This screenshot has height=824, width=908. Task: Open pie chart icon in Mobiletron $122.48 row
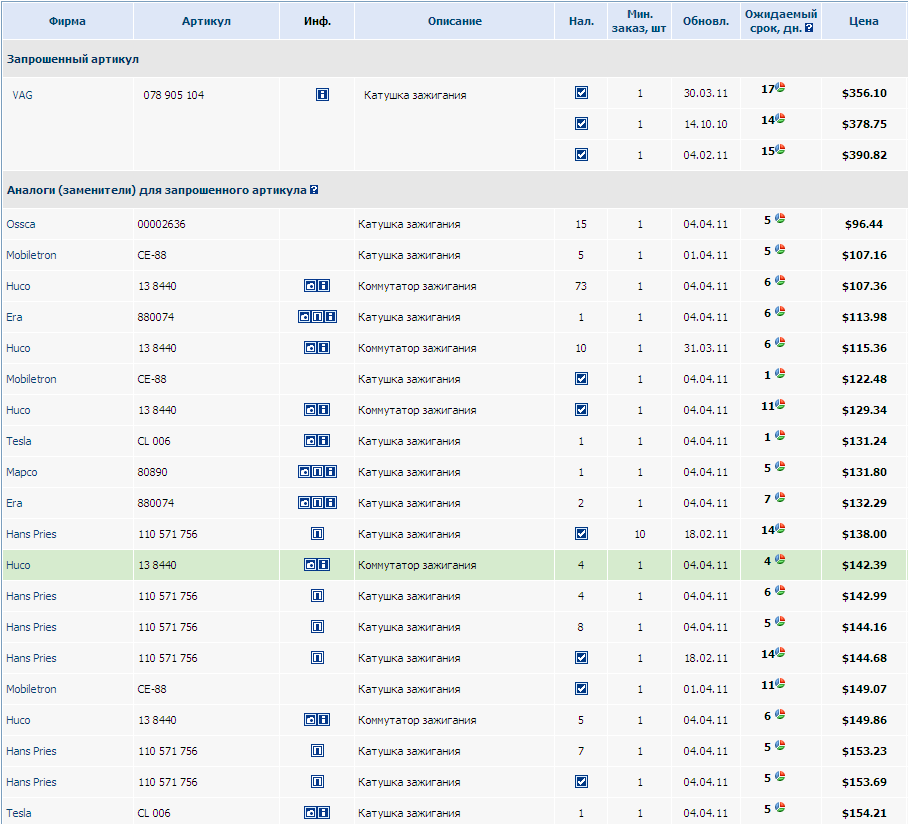pos(780,373)
